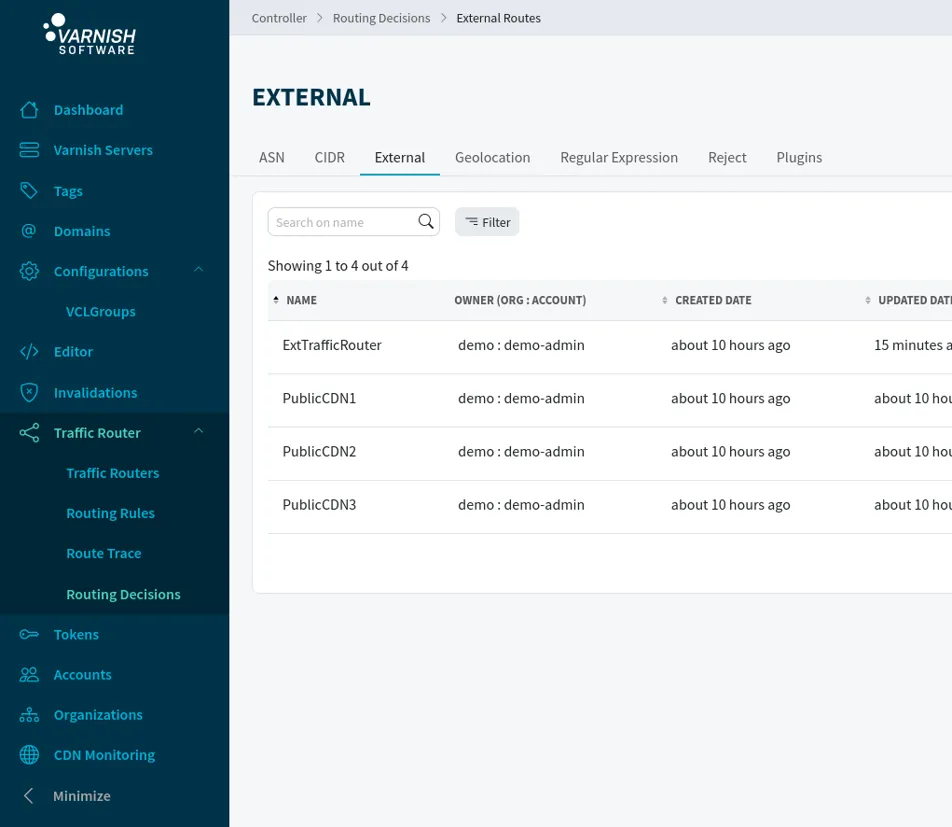The image size is (952, 827).
Task: Click the Editor code brackets icon
Action: 29,352
